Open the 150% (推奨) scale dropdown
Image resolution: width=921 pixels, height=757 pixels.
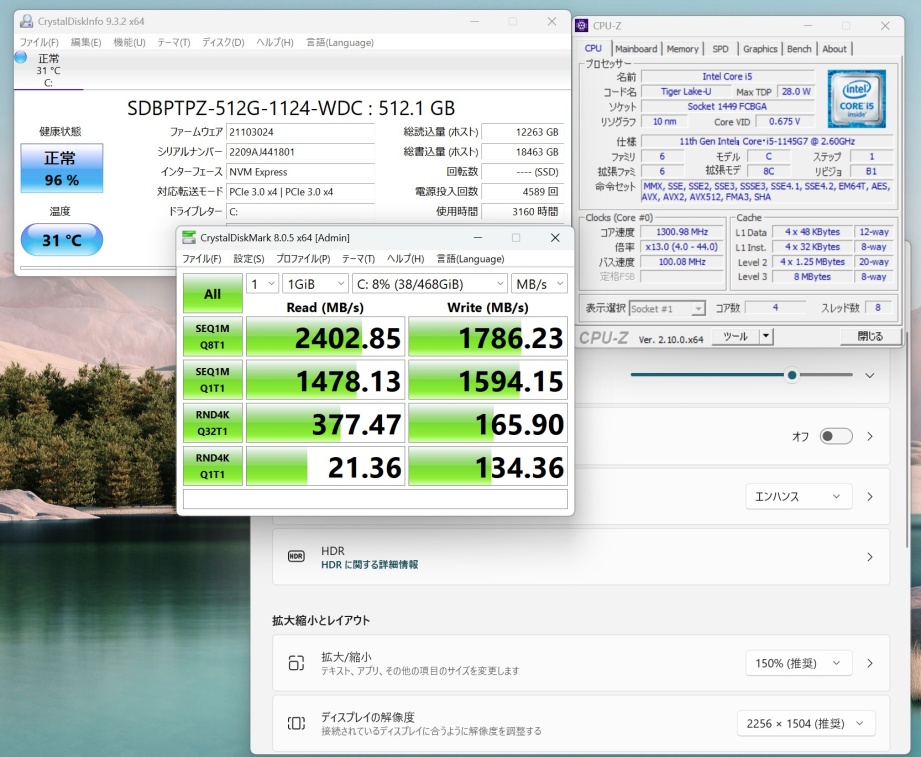(798, 663)
